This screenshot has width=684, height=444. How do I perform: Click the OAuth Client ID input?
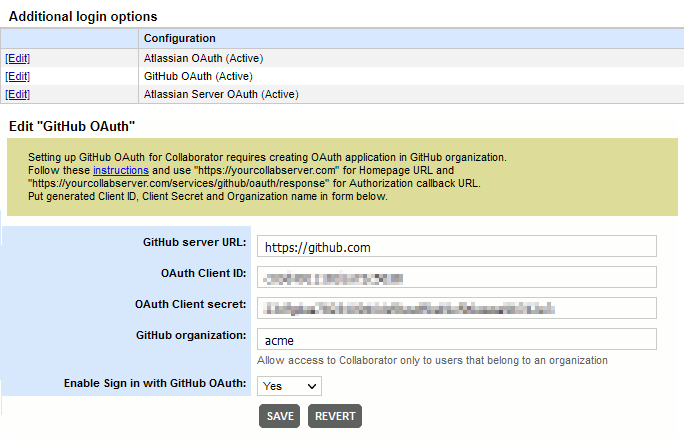point(455,277)
